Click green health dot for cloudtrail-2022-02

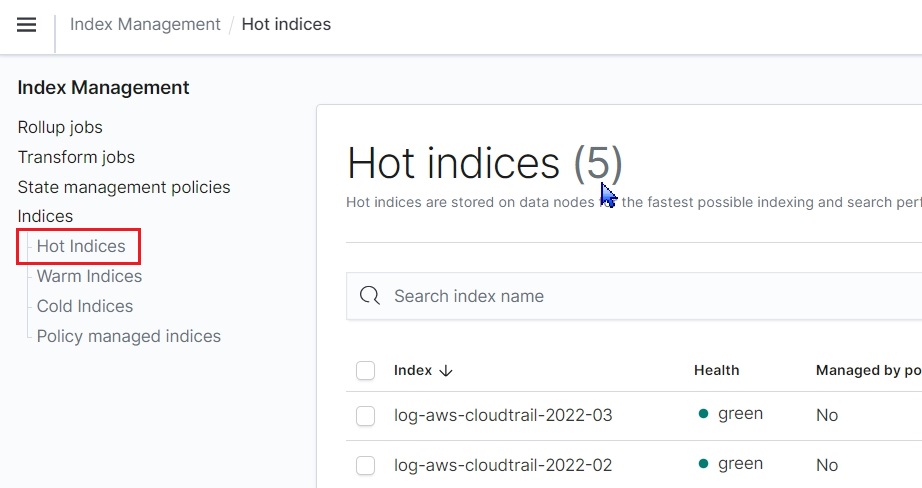click(703, 464)
